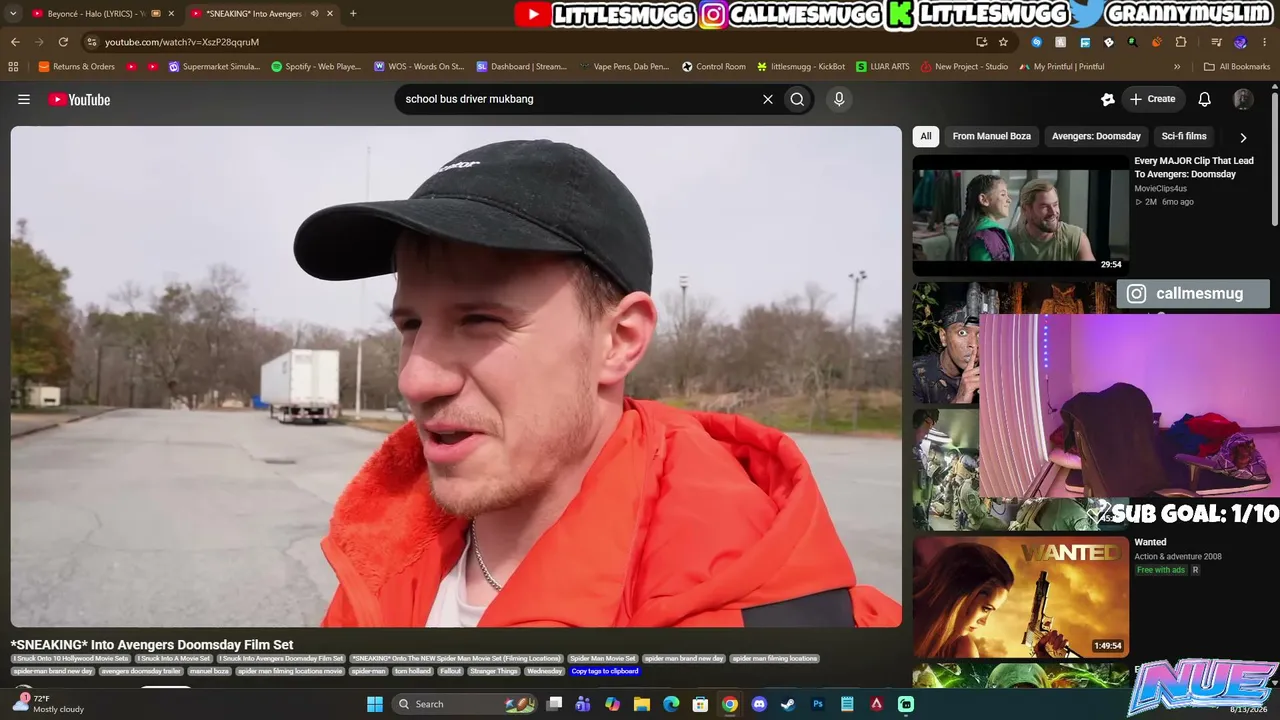
Task: Click the YouTube Create button
Action: coord(1152,99)
